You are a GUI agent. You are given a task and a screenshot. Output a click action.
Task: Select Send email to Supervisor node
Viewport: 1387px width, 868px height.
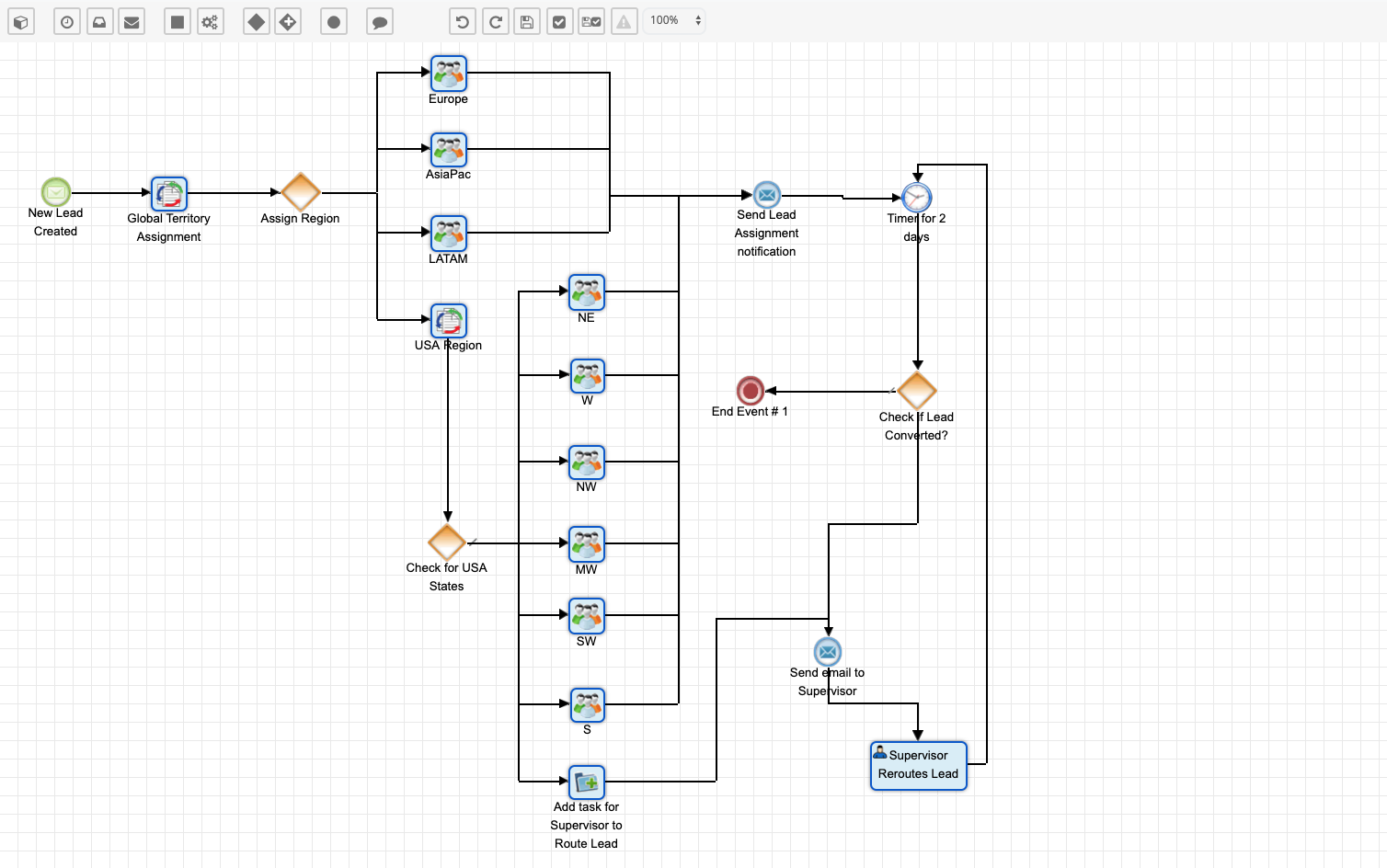[828, 652]
